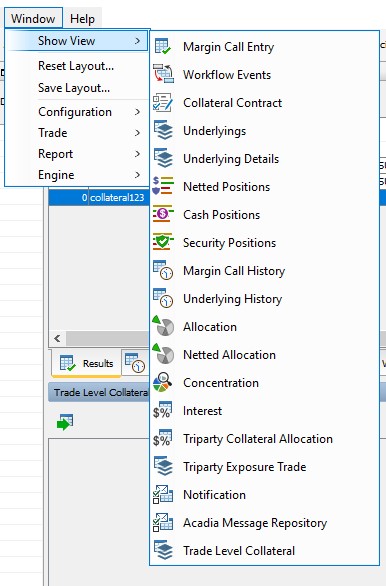The width and height of the screenshot is (386, 586).
Task: Click the Margin Call History clock icon
Action: tap(163, 271)
